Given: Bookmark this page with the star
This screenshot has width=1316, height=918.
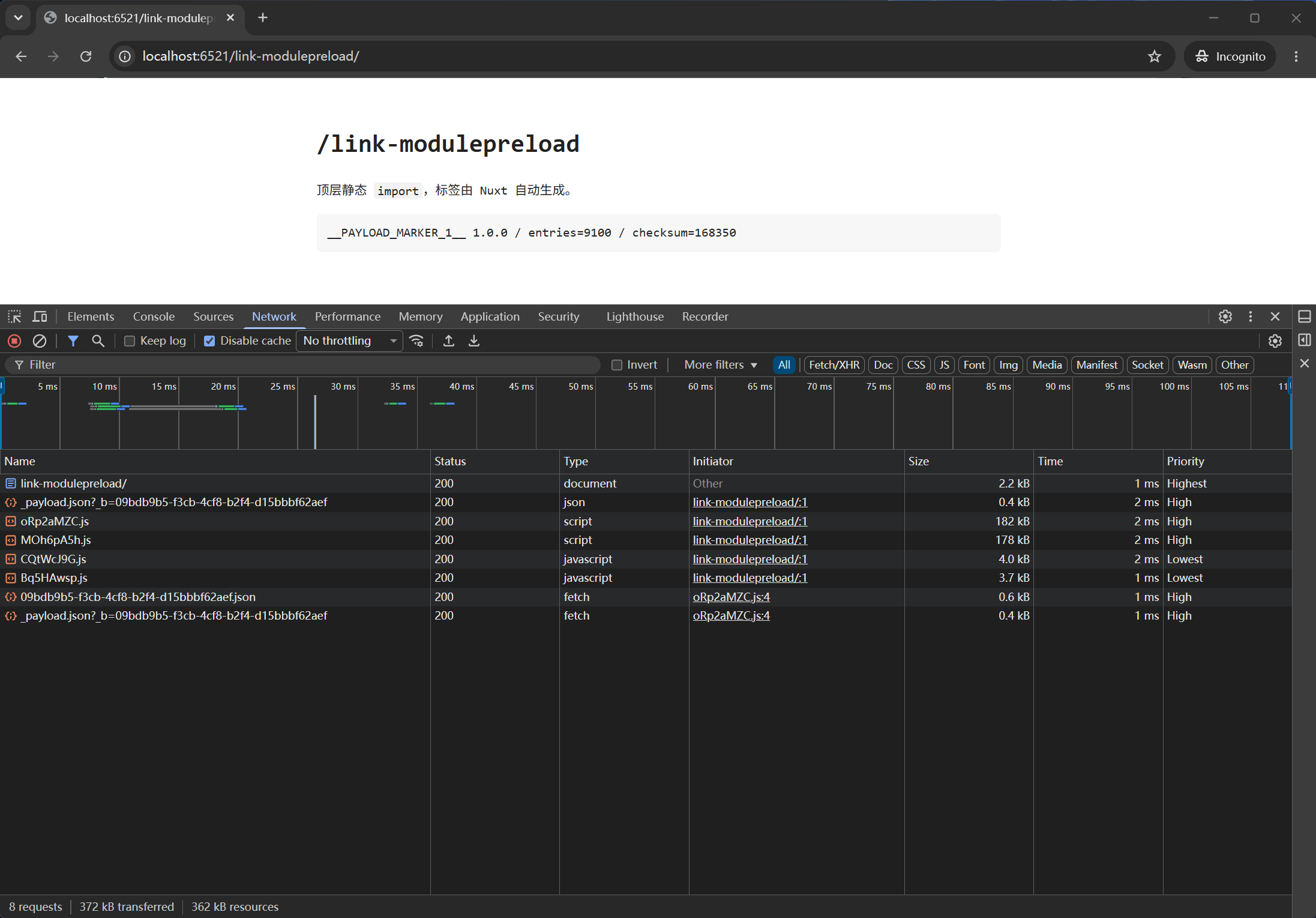Looking at the screenshot, I should click(x=1155, y=56).
